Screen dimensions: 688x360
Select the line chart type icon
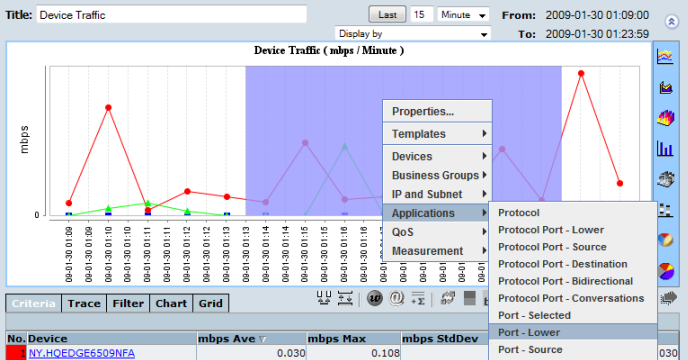[x=665, y=56]
